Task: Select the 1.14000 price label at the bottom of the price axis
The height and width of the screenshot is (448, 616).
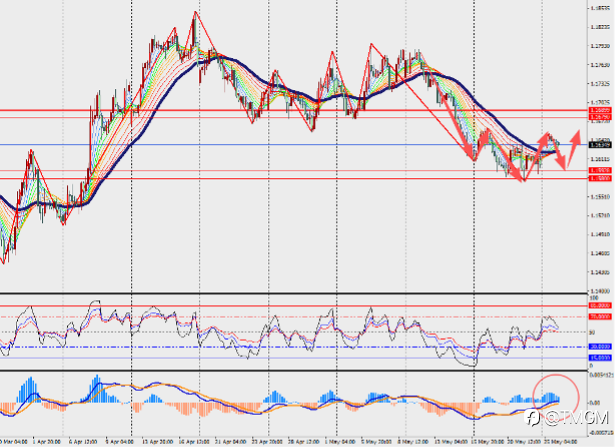Action: 600,291
